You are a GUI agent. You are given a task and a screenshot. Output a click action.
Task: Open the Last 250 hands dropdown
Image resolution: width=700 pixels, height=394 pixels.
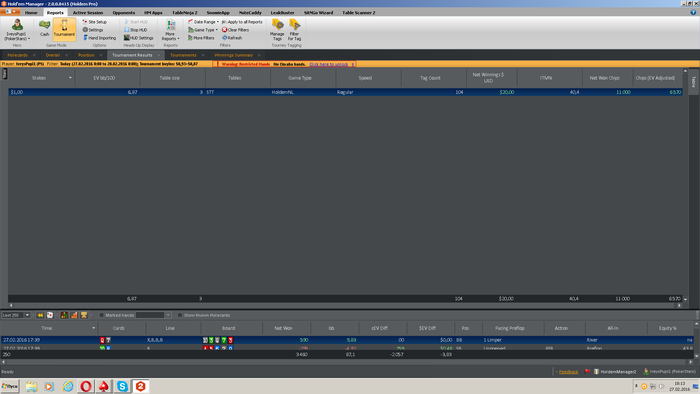pyautogui.click(x=27, y=315)
